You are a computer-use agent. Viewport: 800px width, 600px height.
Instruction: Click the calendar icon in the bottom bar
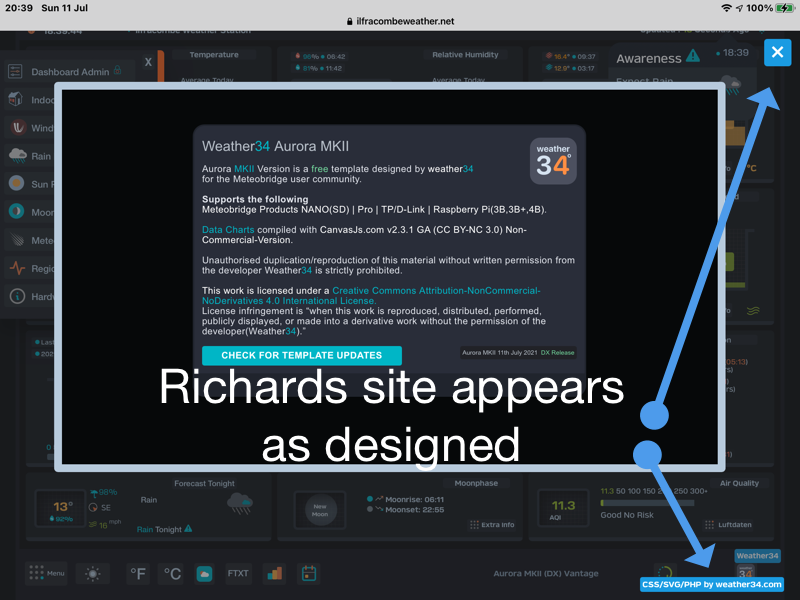tap(309, 573)
